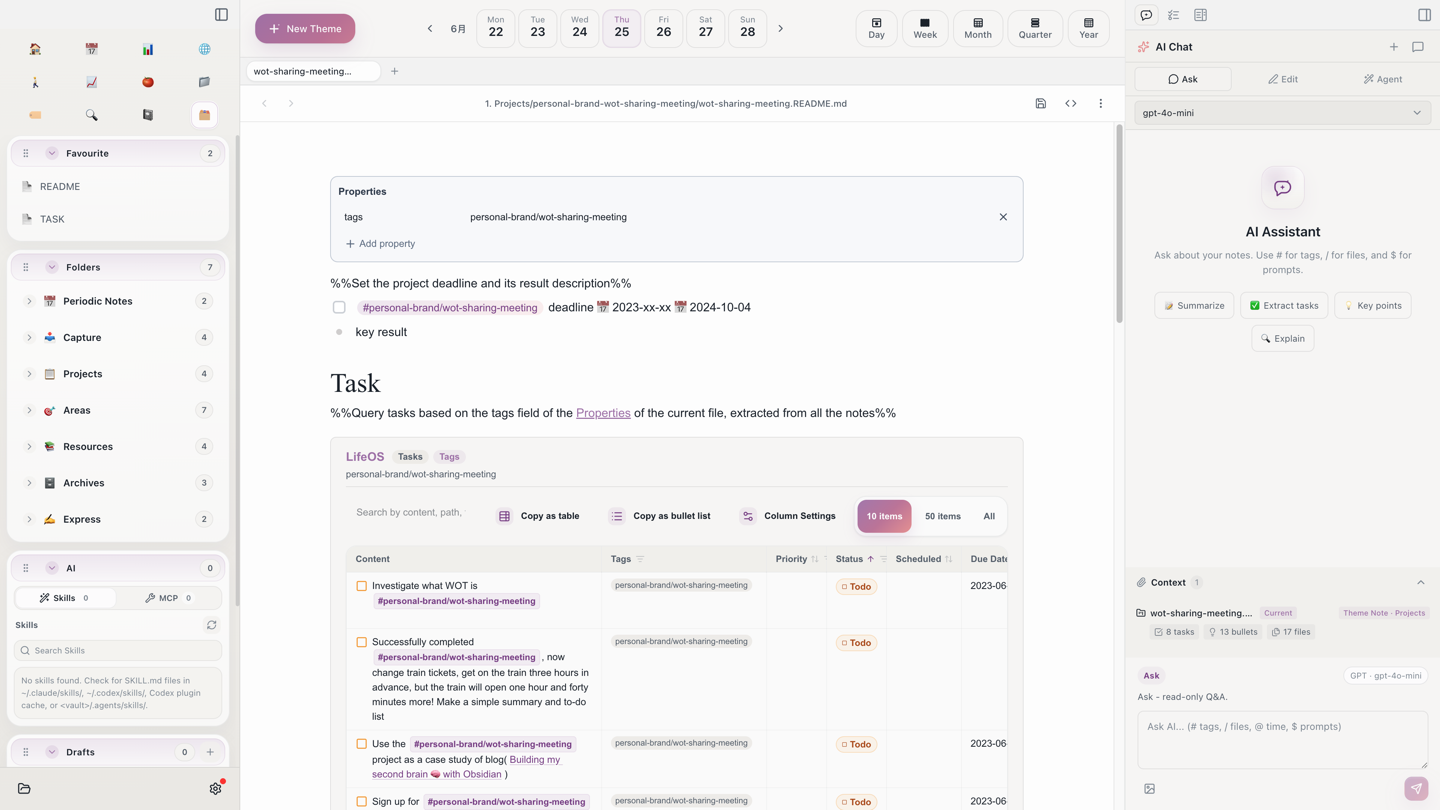Screen dimensions: 1440x810
Task: Refresh the Skills list
Action: point(211,625)
